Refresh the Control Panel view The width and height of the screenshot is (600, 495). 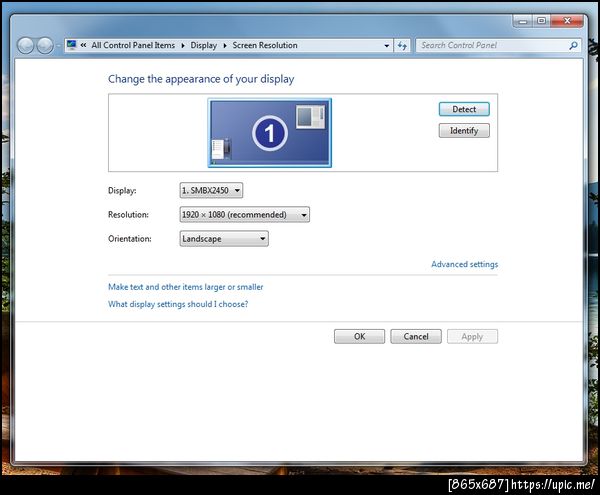click(402, 46)
